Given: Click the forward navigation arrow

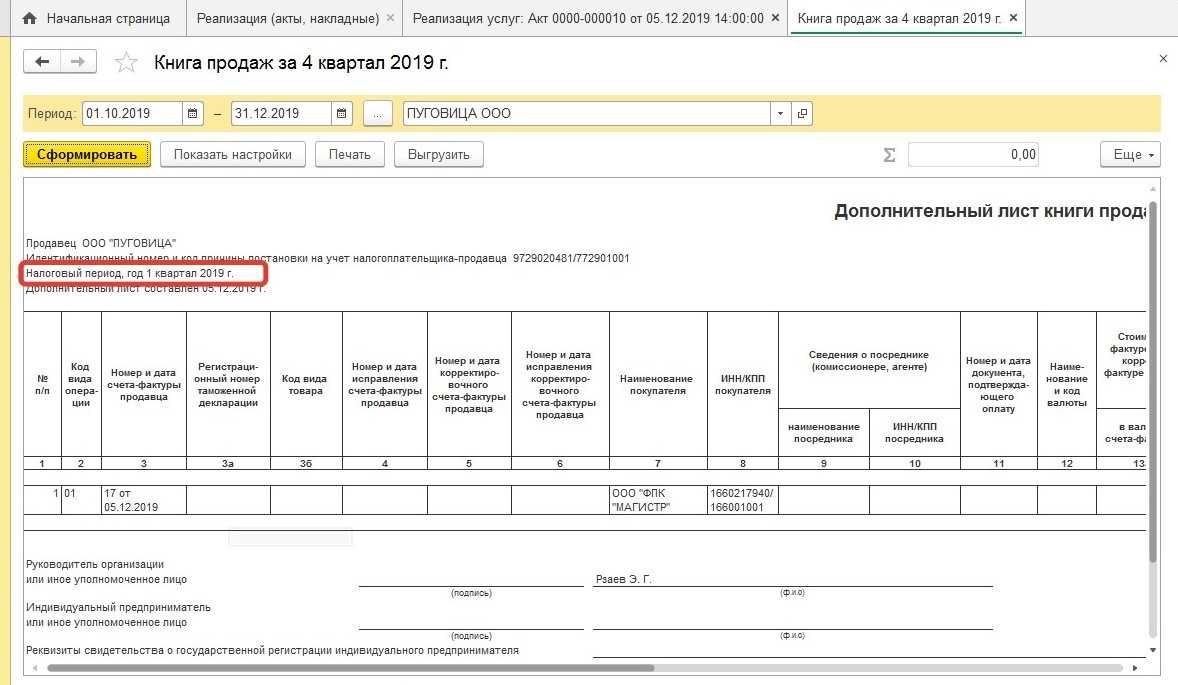Looking at the screenshot, I should pyautogui.click(x=77, y=62).
